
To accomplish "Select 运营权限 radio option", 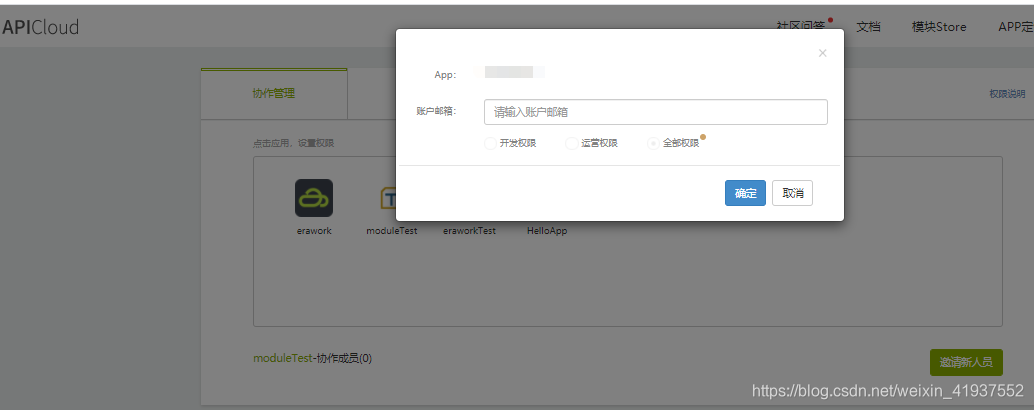I will coord(572,143).
